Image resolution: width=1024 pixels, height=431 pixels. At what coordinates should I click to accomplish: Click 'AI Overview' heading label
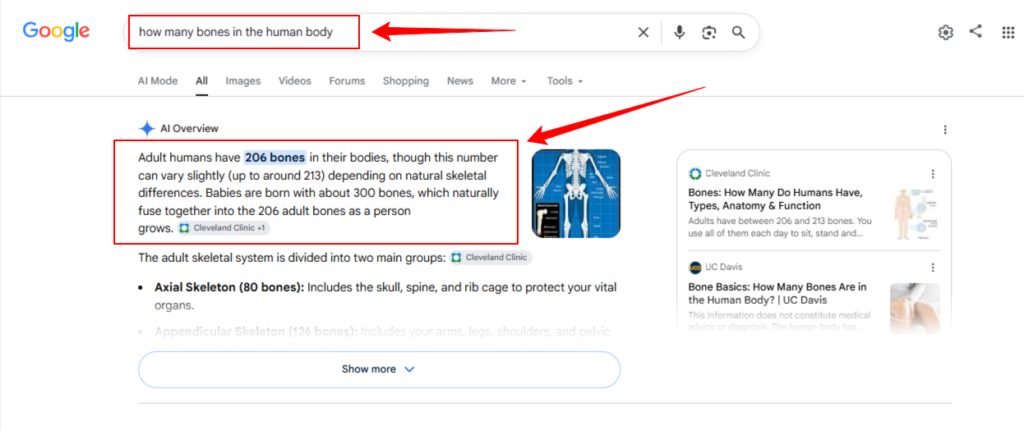pos(189,129)
